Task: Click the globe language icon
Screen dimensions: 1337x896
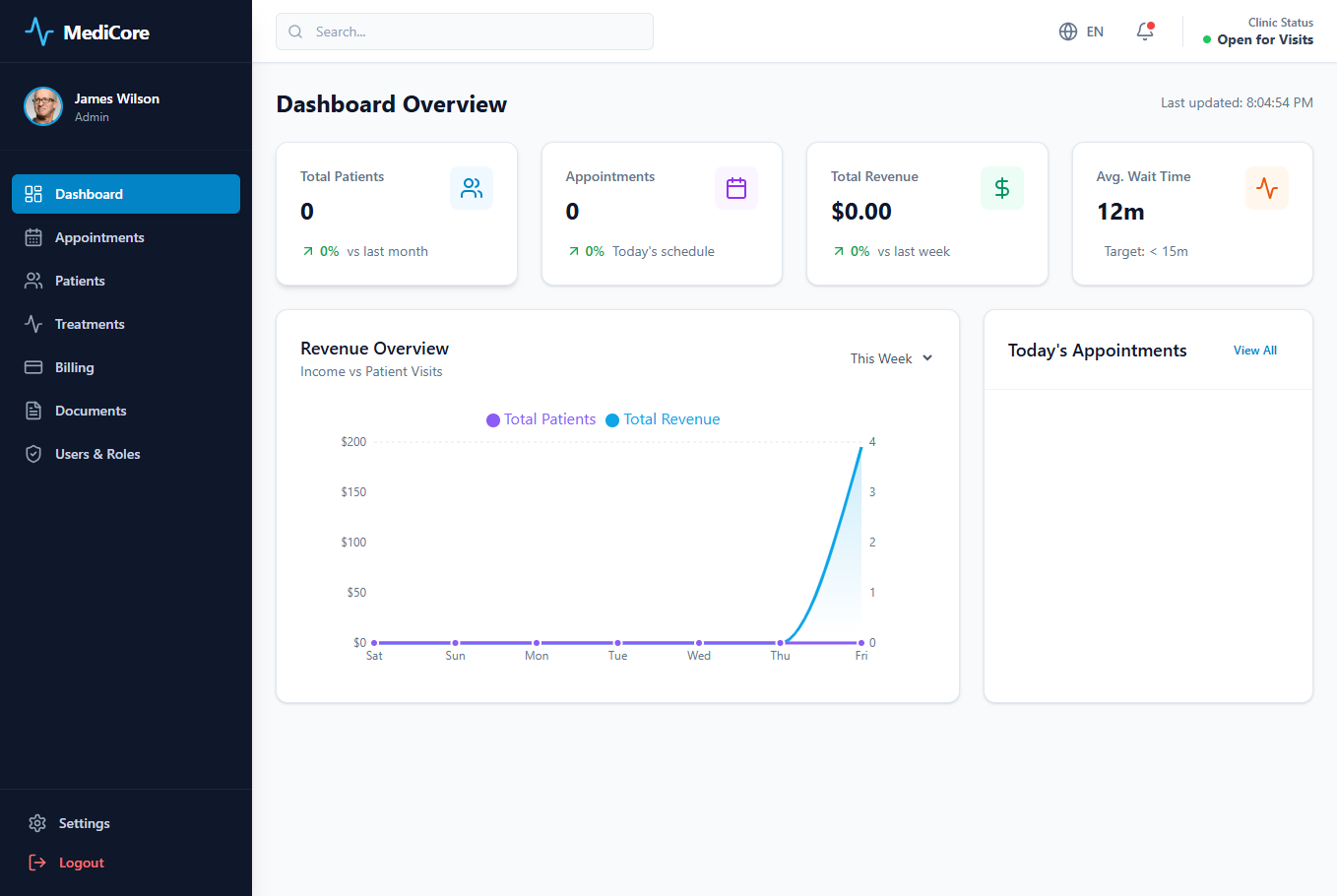Action: [1068, 32]
